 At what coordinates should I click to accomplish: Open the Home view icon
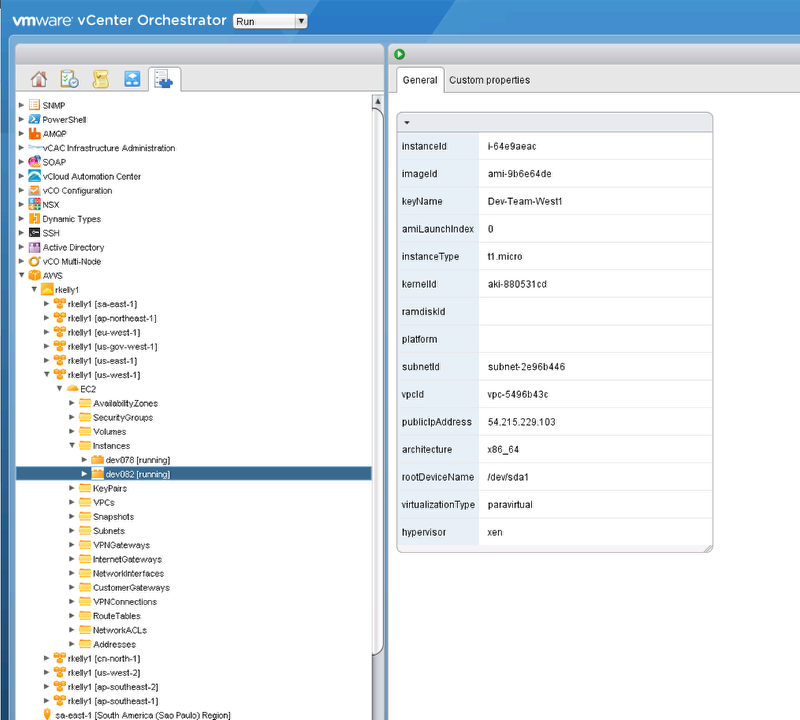tap(39, 79)
